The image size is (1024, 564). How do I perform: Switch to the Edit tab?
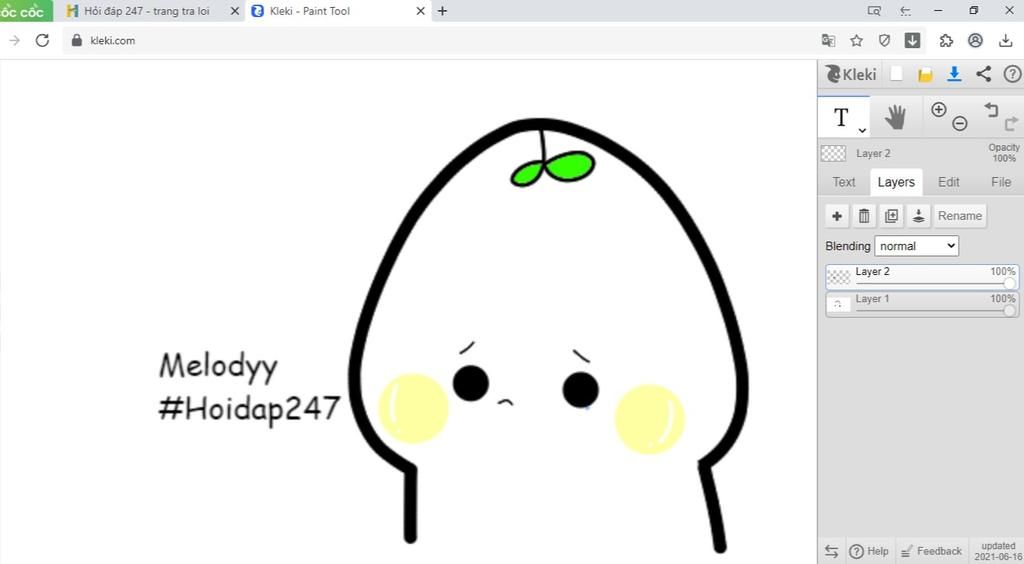click(949, 182)
